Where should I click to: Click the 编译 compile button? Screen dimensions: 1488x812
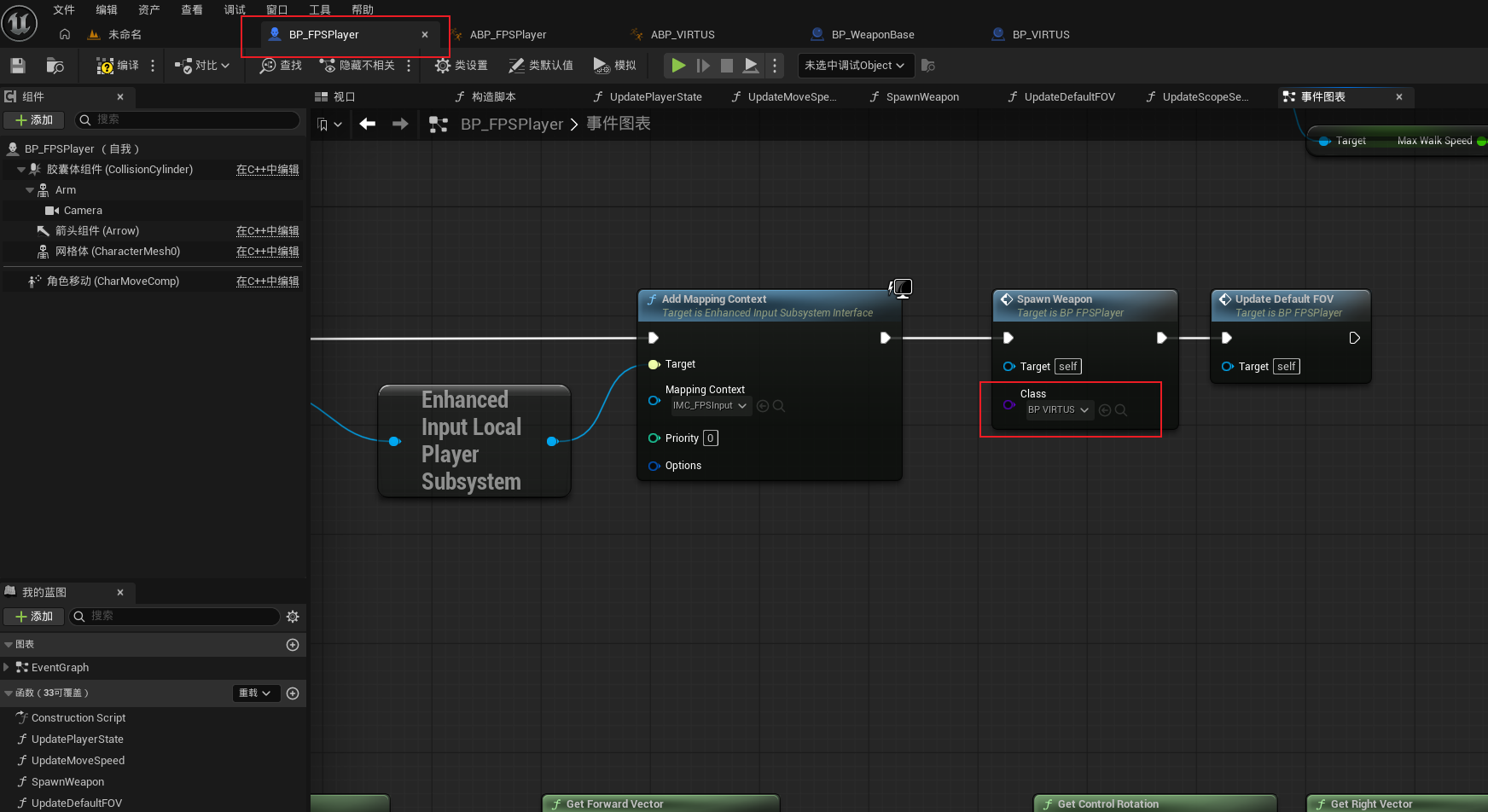pyautogui.click(x=118, y=66)
